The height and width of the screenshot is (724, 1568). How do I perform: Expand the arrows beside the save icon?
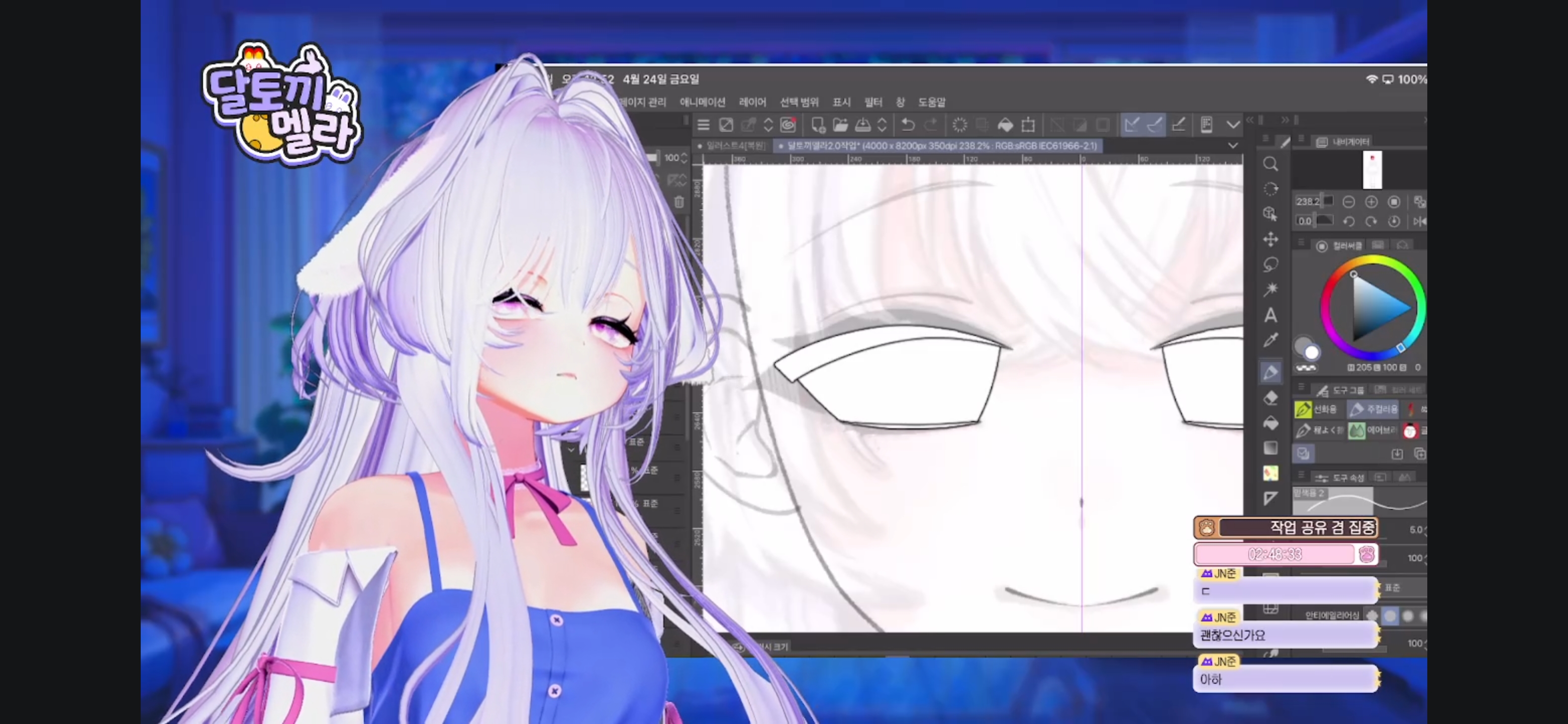[882, 125]
